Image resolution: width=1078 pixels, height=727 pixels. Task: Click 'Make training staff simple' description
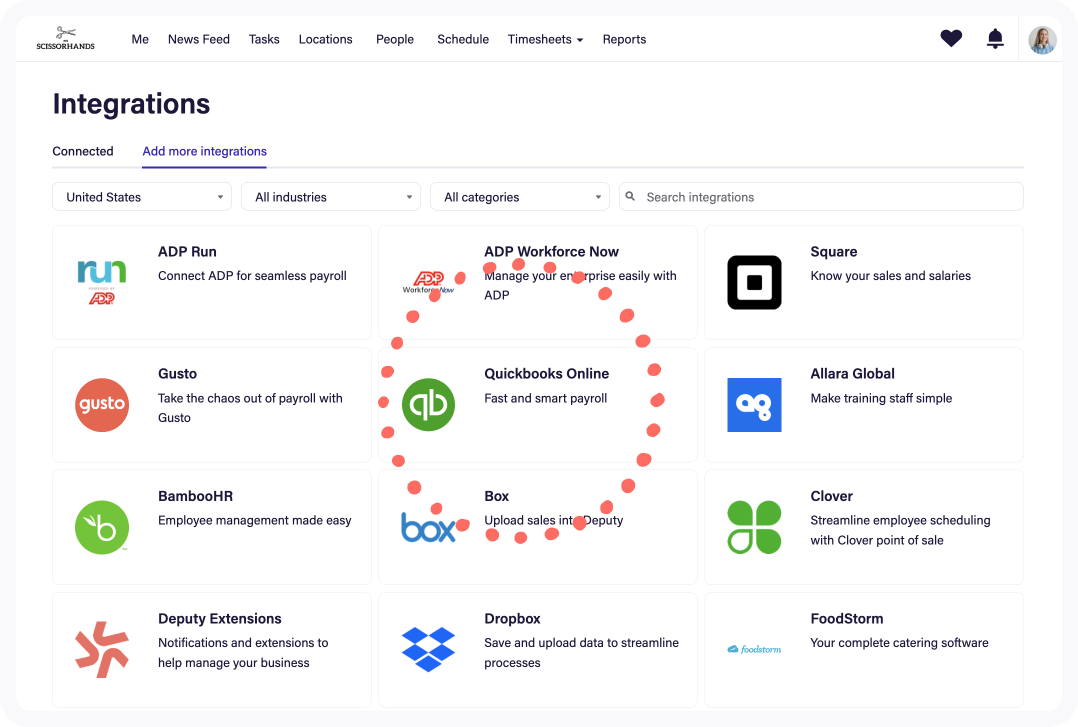tap(881, 398)
